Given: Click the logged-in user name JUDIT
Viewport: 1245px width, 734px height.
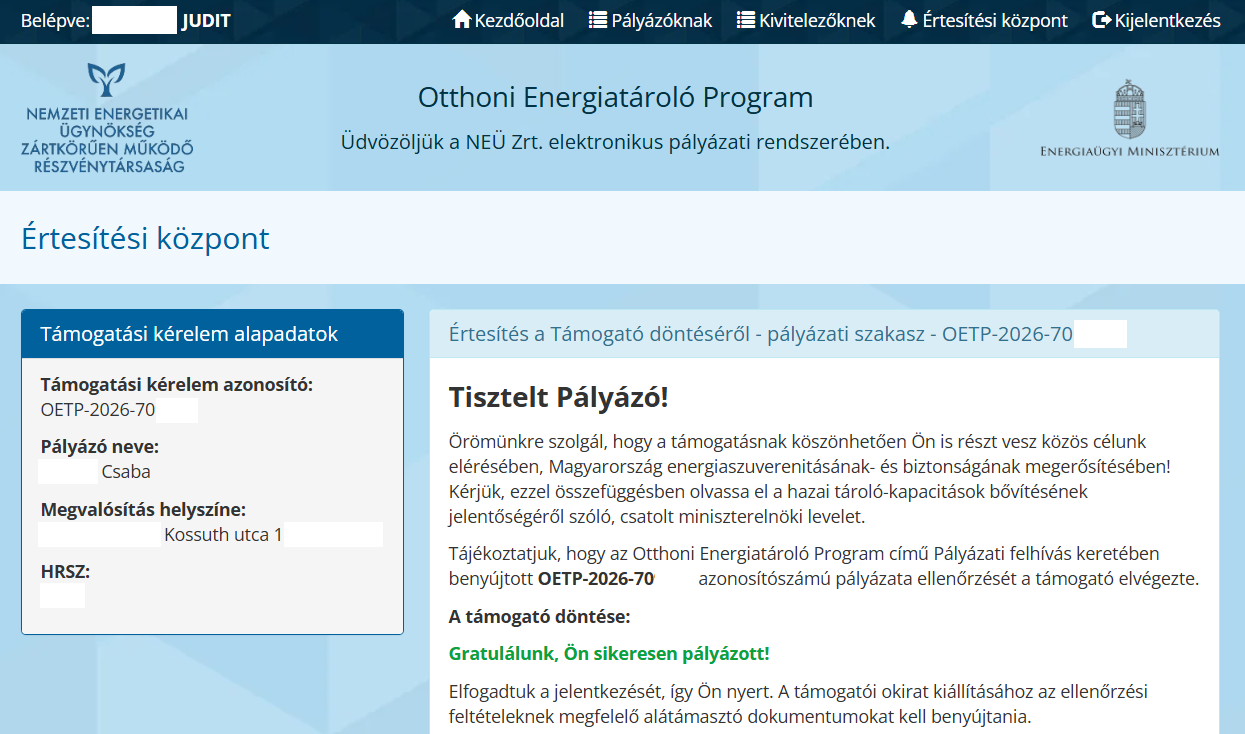Looking at the screenshot, I should click(x=206, y=20).
